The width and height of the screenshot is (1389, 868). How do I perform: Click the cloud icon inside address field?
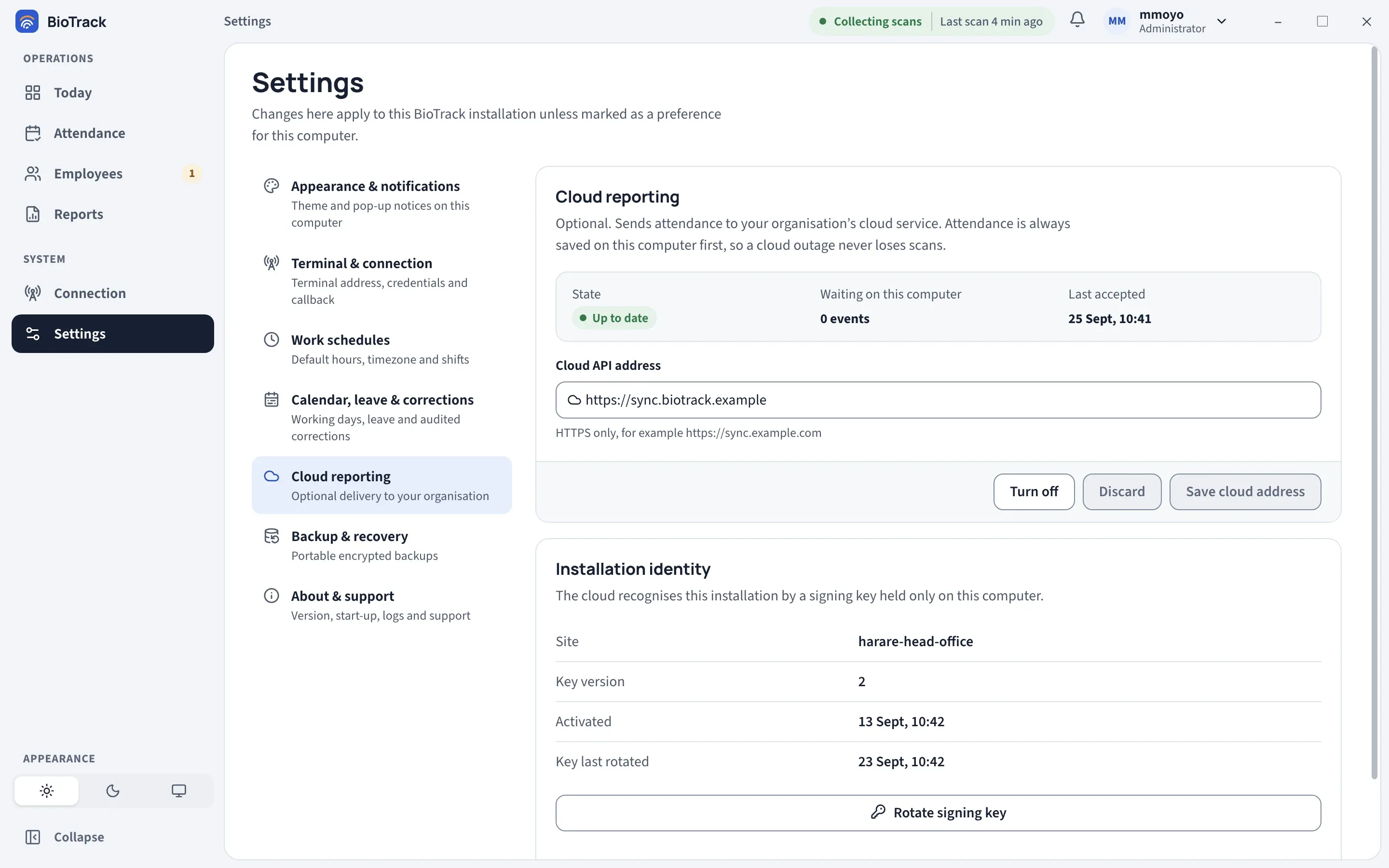click(x=574, y=400)
